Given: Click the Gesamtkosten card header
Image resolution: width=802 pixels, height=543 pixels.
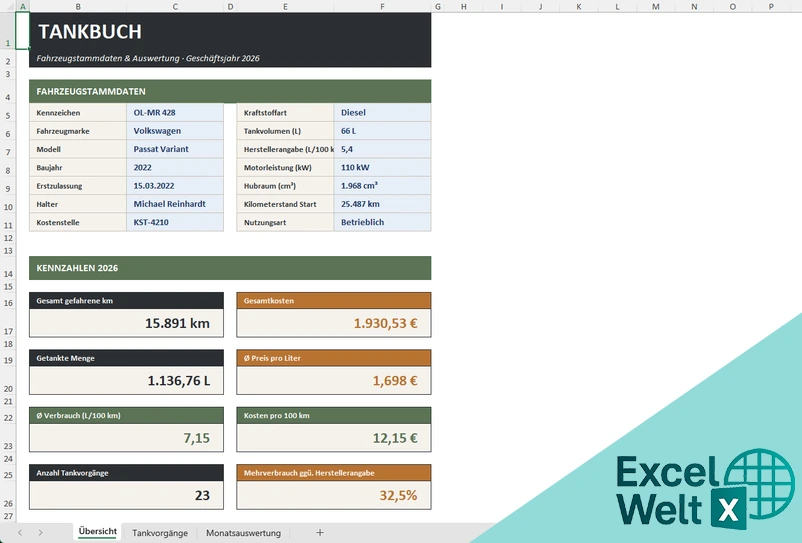Looking at the screenshot, I should tap(334, 301).
